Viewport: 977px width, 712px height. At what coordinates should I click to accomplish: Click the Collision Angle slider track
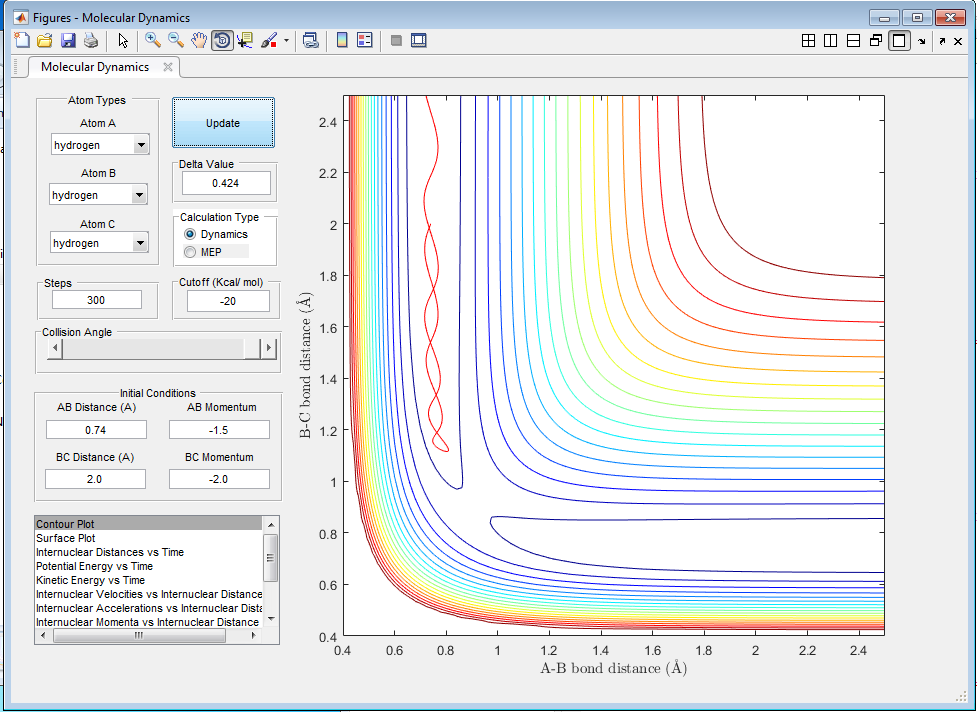pyautogui.click(x=150, y=348)
